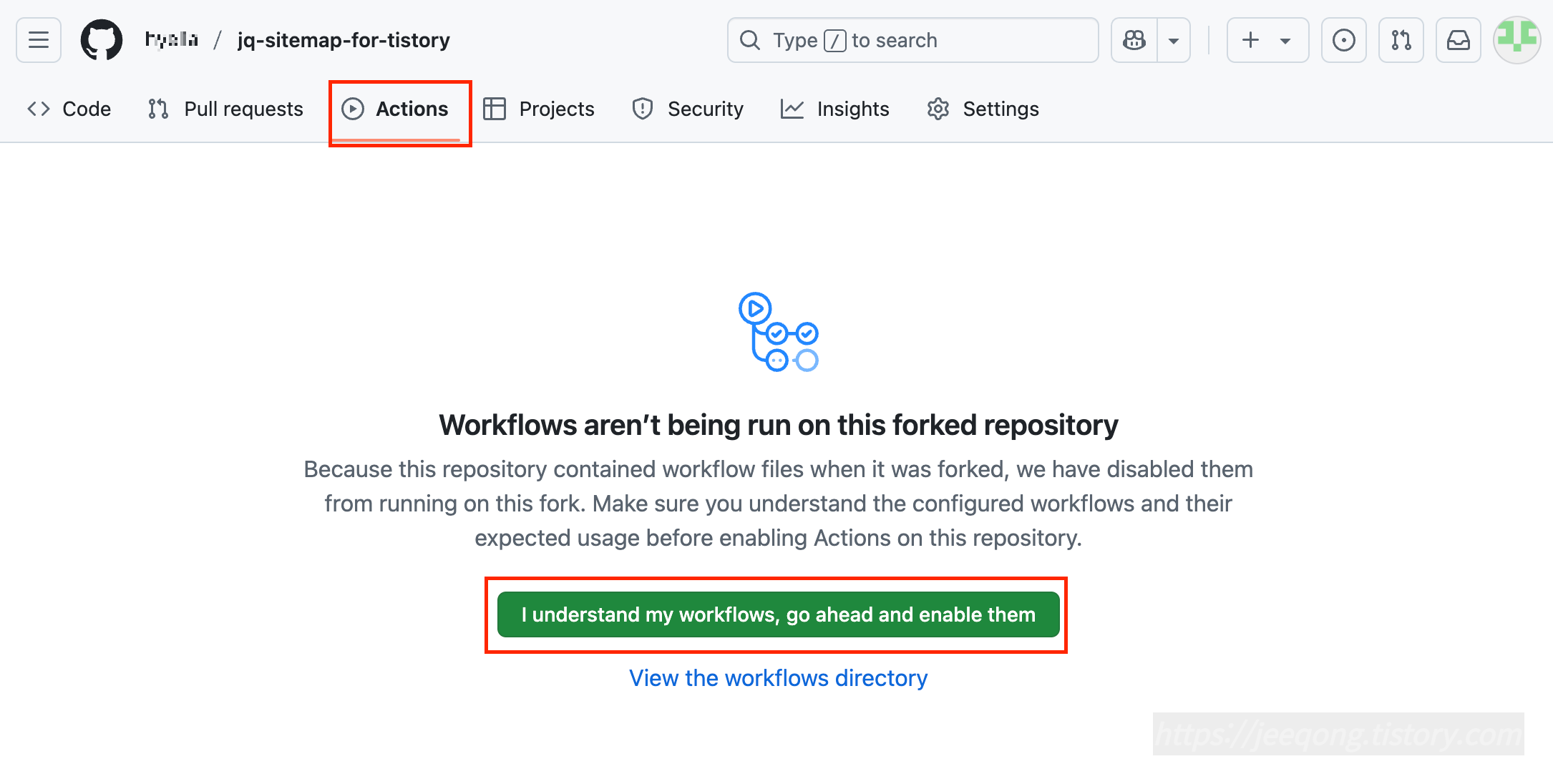
Task: Follow the 'View the workflows directory' link
Action: [x=778, y=677]
